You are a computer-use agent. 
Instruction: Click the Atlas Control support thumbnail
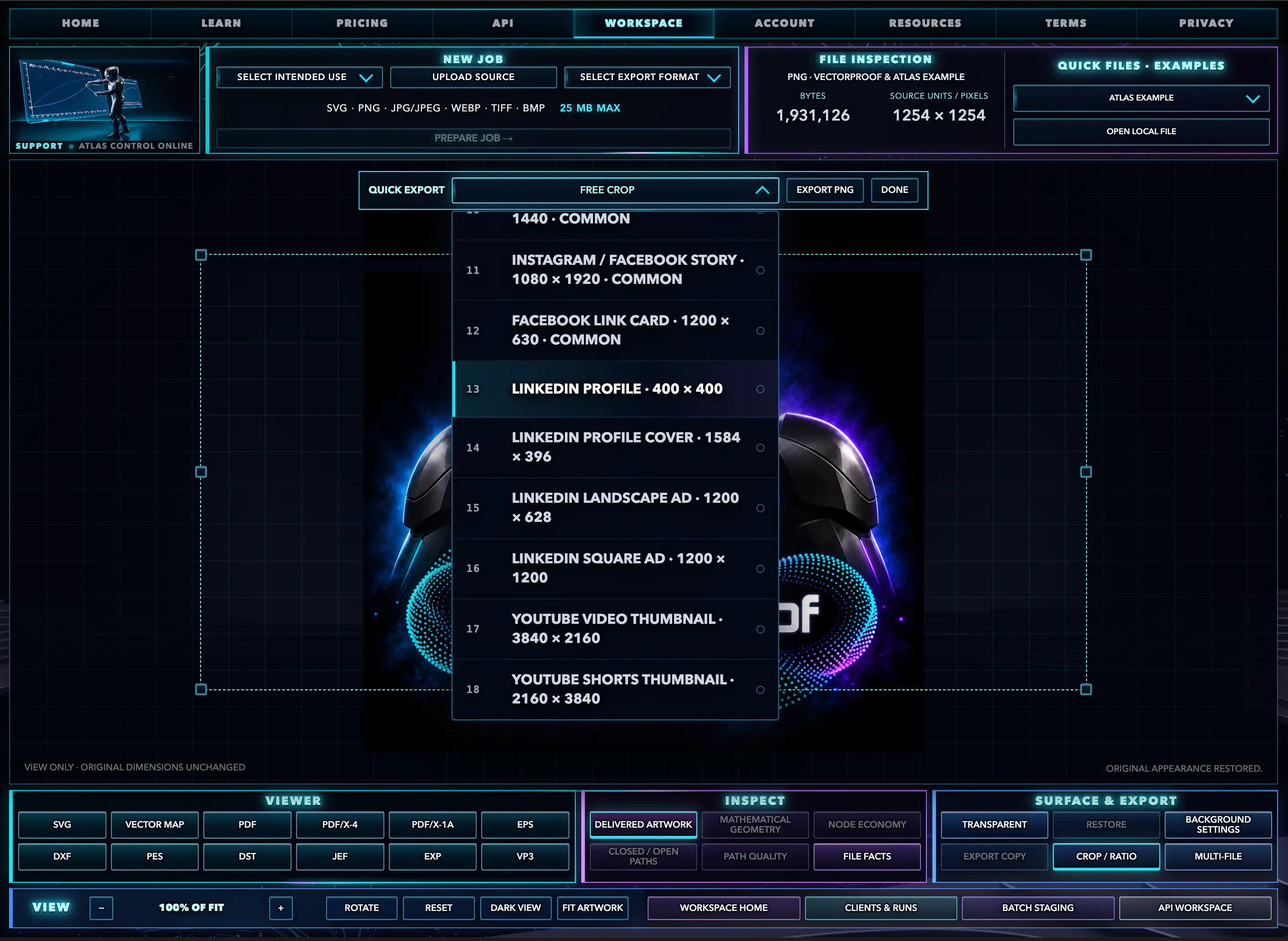click(x=105, y=100)
